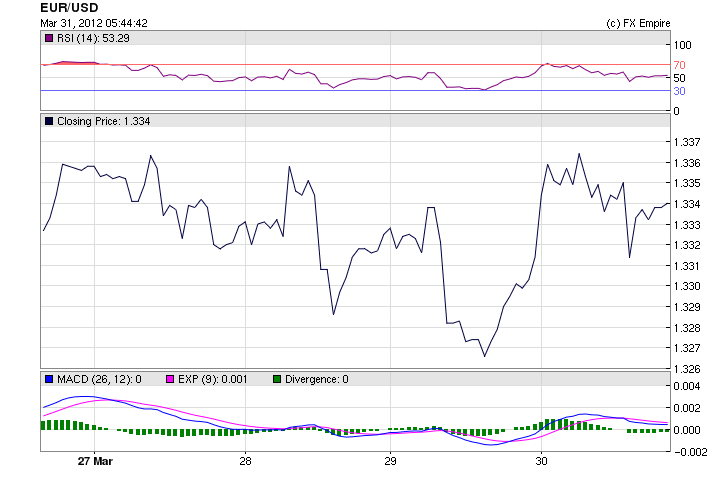The width and height of the screenshot is (710, 487).
Task: Click the FX Empire copyright text
Action: pyautogui.click(x=638, y=23)
